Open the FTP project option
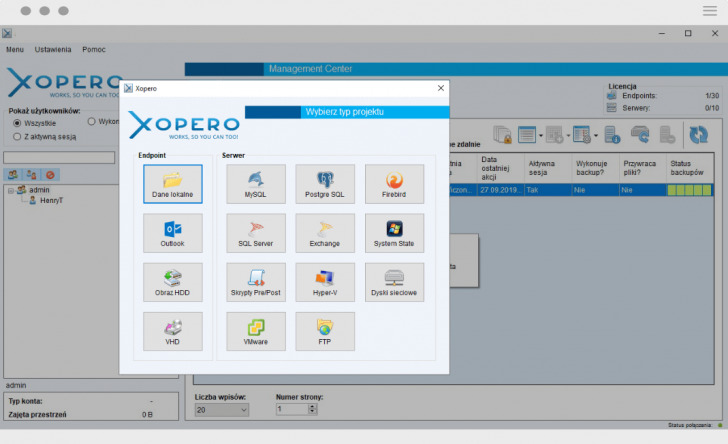This screenshot has width=728, height=444. tap(325, 331)
